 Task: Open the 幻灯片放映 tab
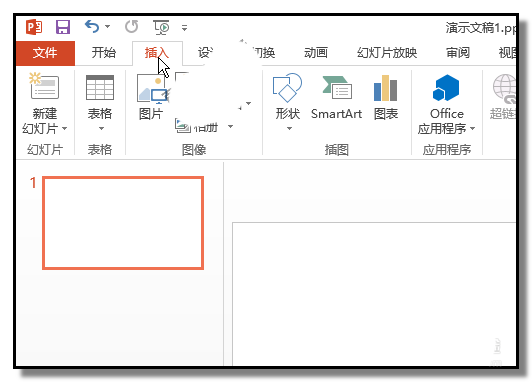(387, 53)
